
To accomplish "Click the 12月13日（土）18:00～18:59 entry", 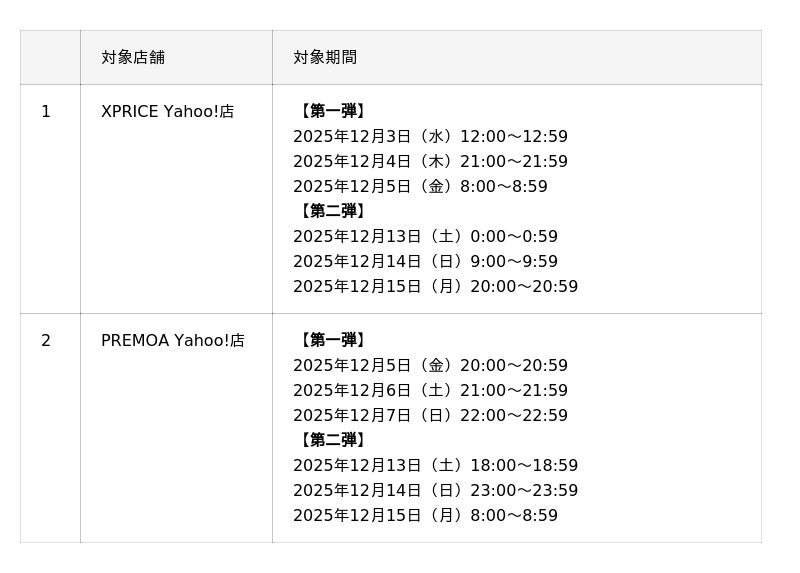I will pos(435,466).
